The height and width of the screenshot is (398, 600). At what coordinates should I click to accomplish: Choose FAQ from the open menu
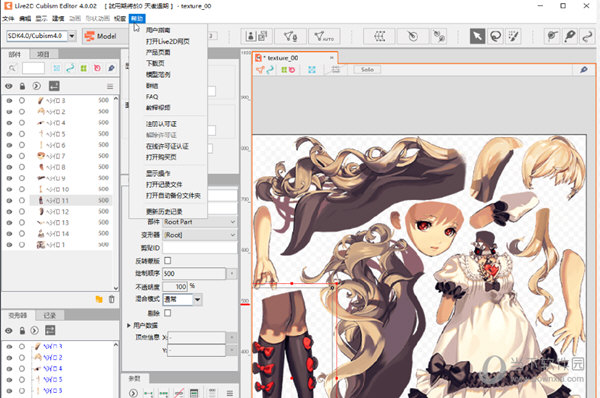(x=152, y=97)
